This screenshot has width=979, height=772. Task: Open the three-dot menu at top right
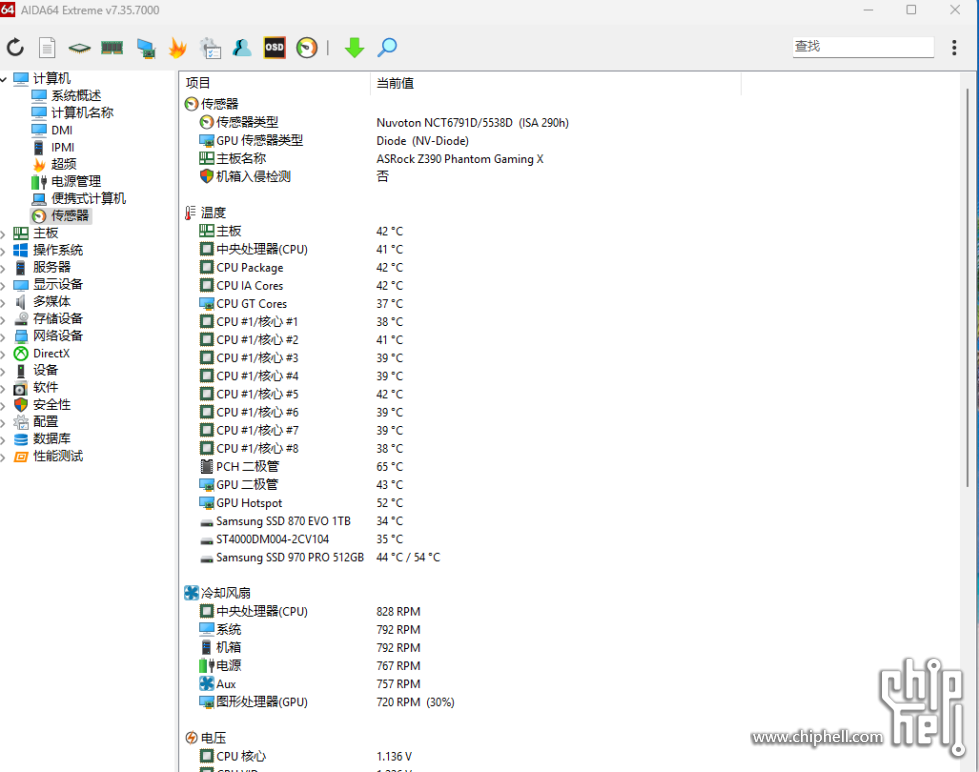[x=954, y=47]
